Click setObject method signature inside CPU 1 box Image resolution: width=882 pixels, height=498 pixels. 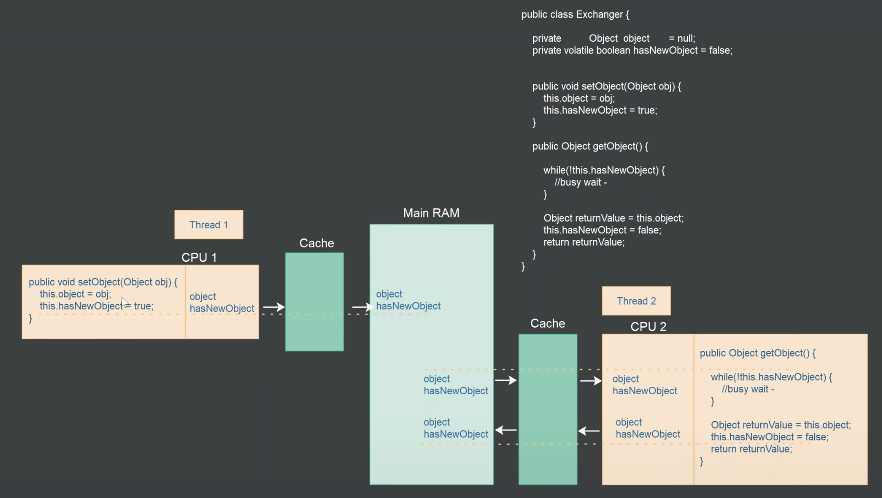(x=102, y=282)
